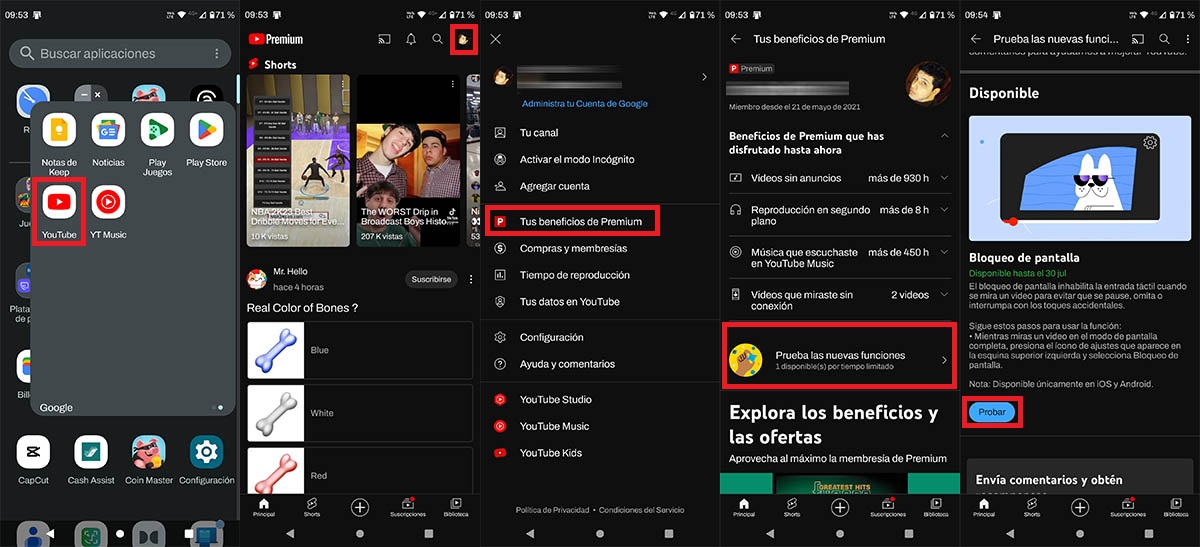The height and width of the screenshot is (547, 1200).
Task: Tap the Buscar aplicaciones search field
Action: point(120,53)
